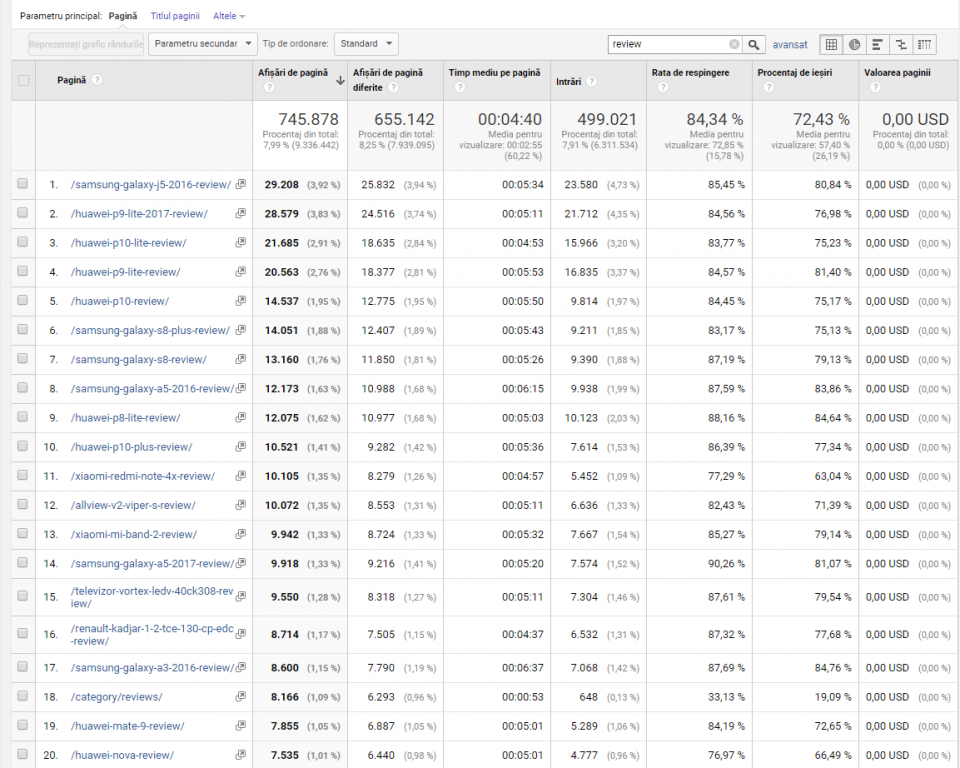The height and width of the screenshot is (768, 960).
Task: Open the Parametru secundar dropdown
Action: click(x=202, y=44)
